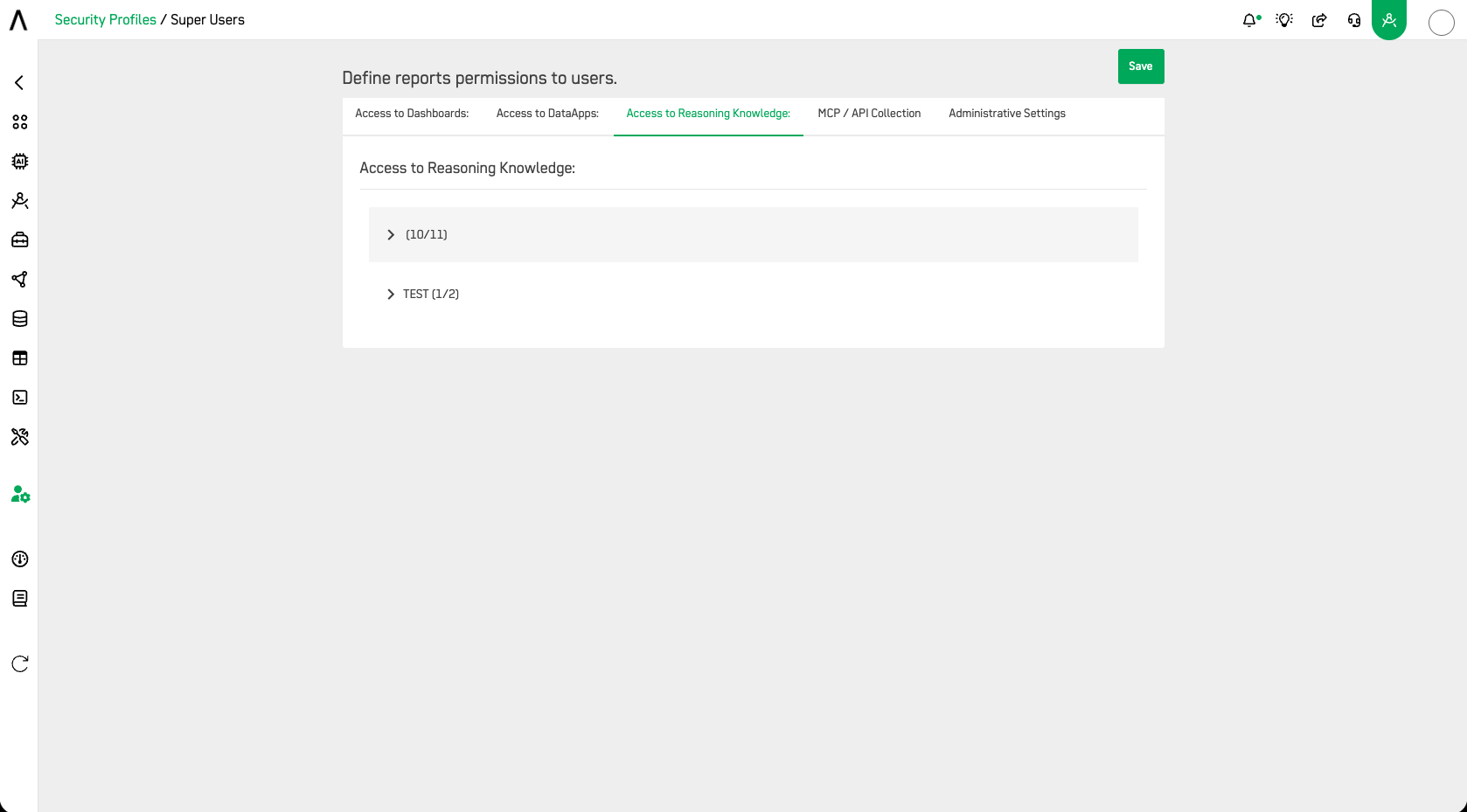1467x812 pixels.
Task: Click the refresh arrow icon in the sidebar
Action: pyautogui.click(x=20, y=664)
